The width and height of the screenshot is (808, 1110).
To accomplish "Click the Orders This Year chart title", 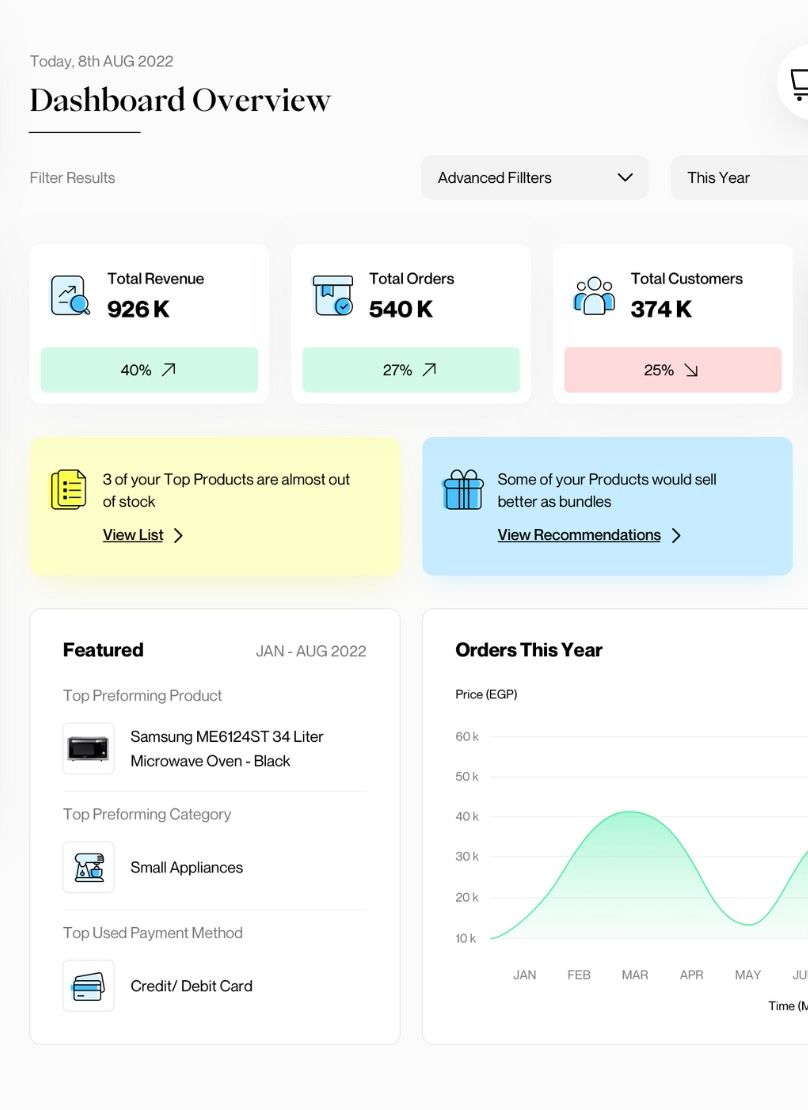I will 529,650.
